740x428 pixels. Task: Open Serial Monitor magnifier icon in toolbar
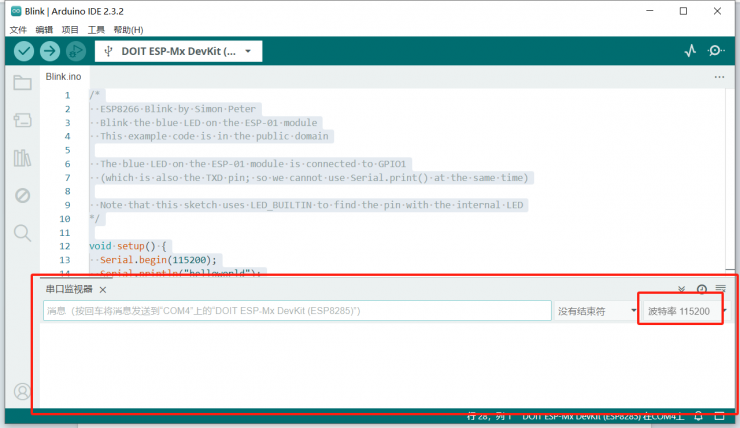coord(716,51)
